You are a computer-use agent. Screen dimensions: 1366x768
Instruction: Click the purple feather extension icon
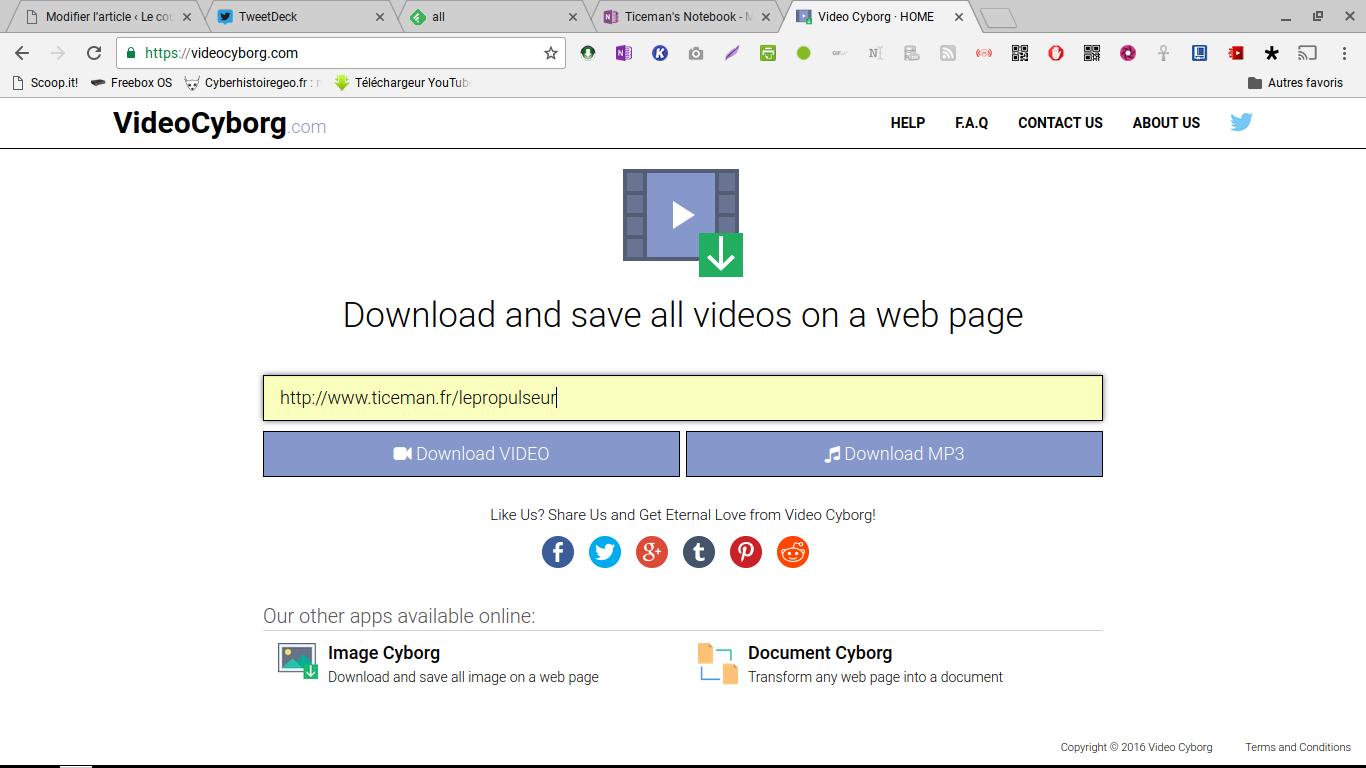pos(732,53)
